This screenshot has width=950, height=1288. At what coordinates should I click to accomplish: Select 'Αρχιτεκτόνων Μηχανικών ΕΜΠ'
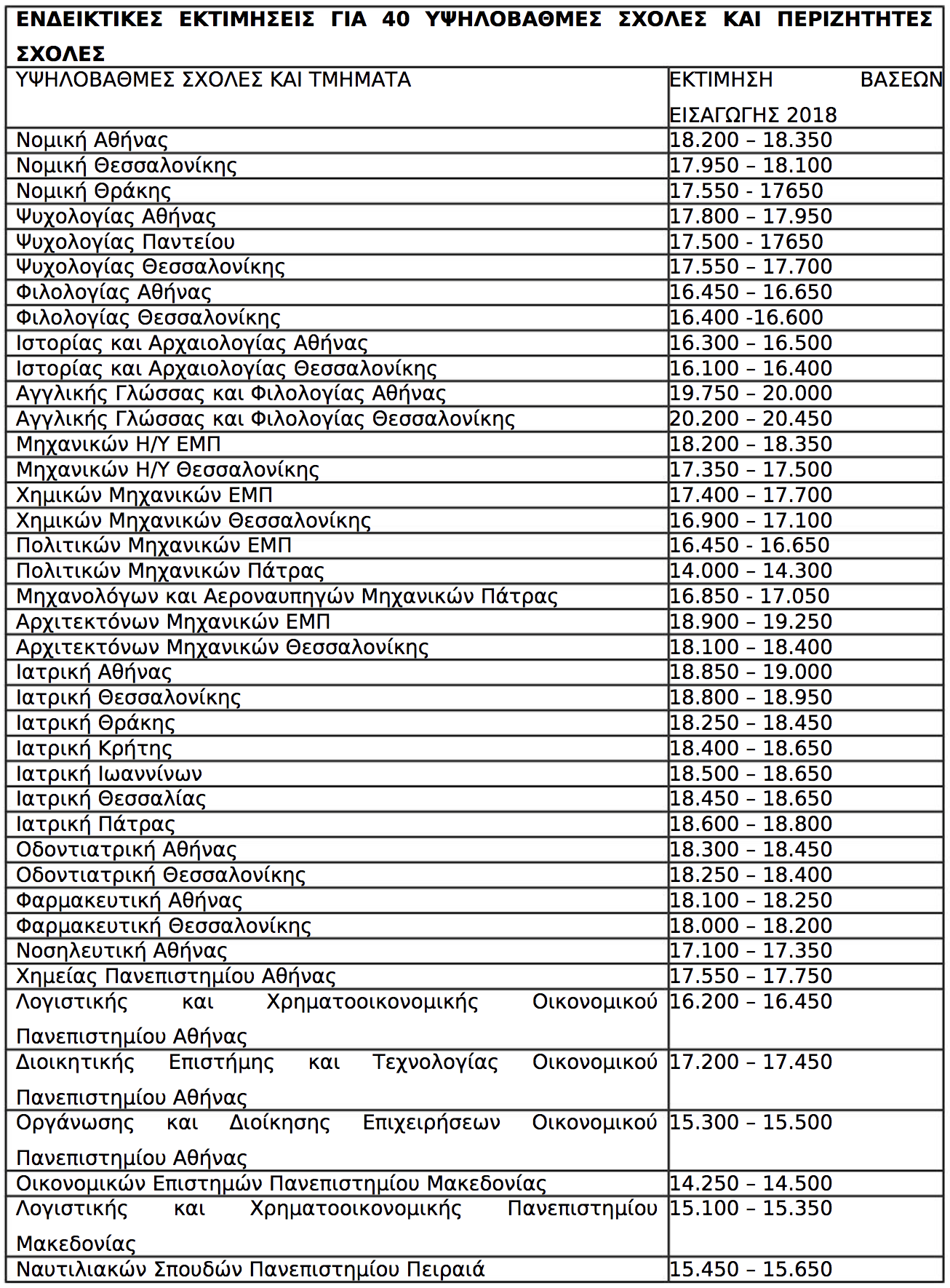173,622
